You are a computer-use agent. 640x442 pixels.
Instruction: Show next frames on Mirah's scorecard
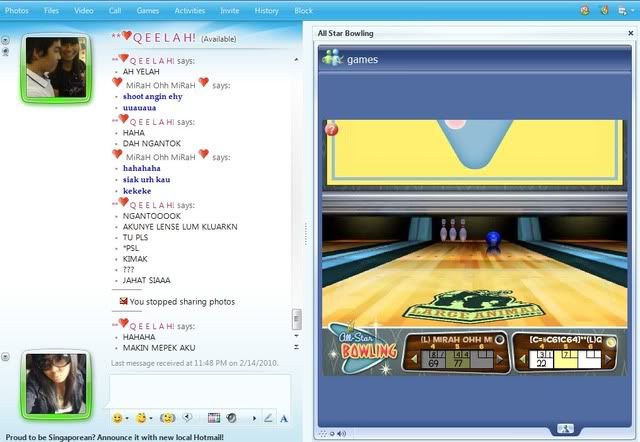click(500, 360)
